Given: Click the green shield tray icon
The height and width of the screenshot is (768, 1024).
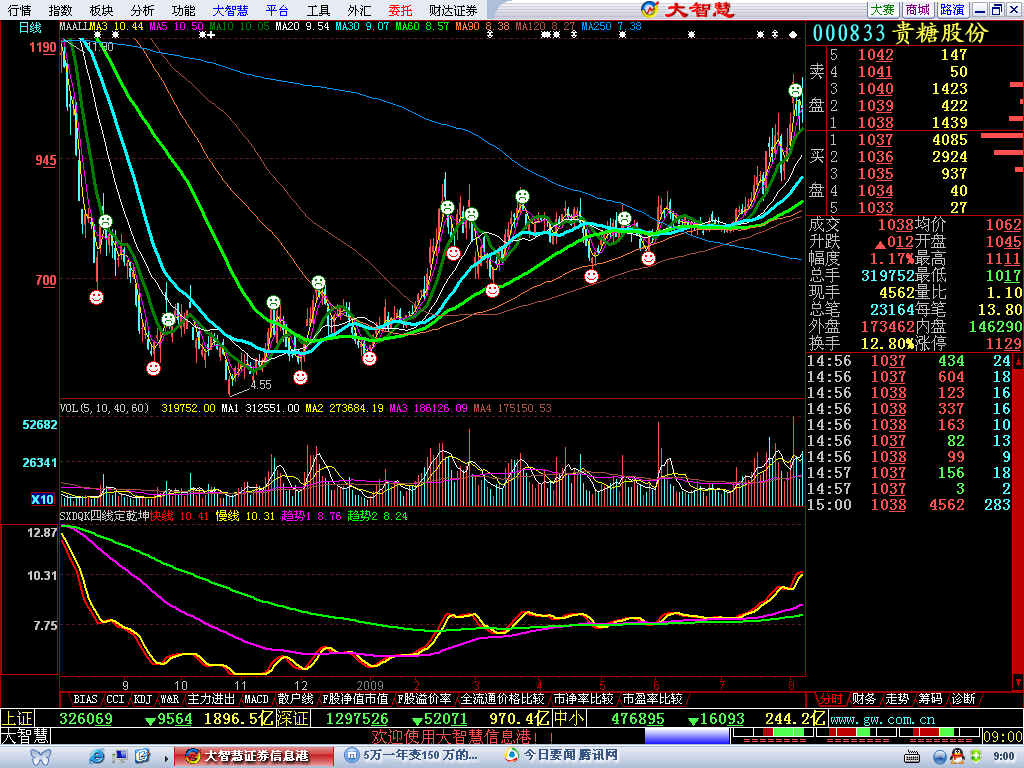Looking at the screenshot, I should pyautogui.click(x=976, y=756).
